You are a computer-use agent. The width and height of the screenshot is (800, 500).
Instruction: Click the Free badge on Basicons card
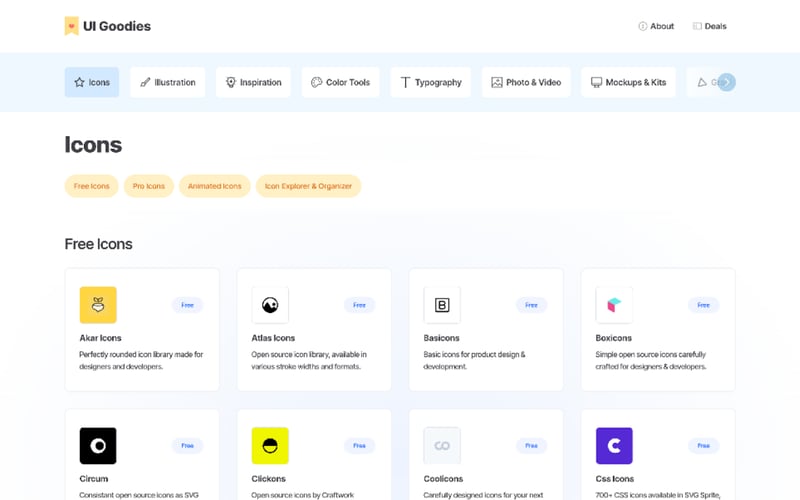531,305
